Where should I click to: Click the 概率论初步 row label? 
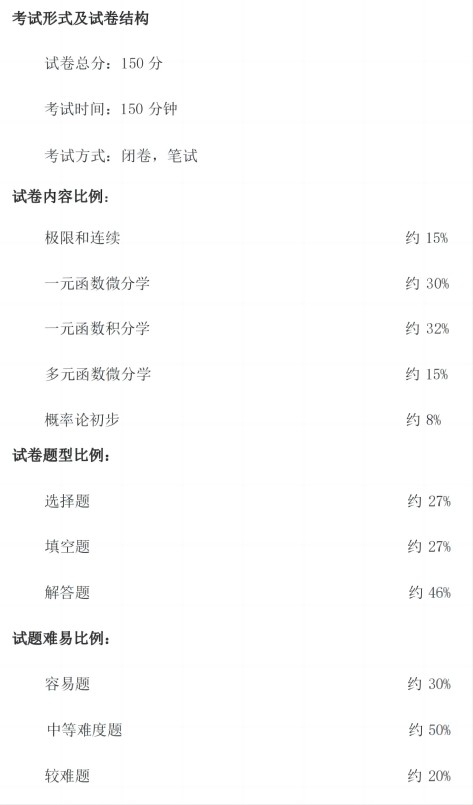click(82, 419)
